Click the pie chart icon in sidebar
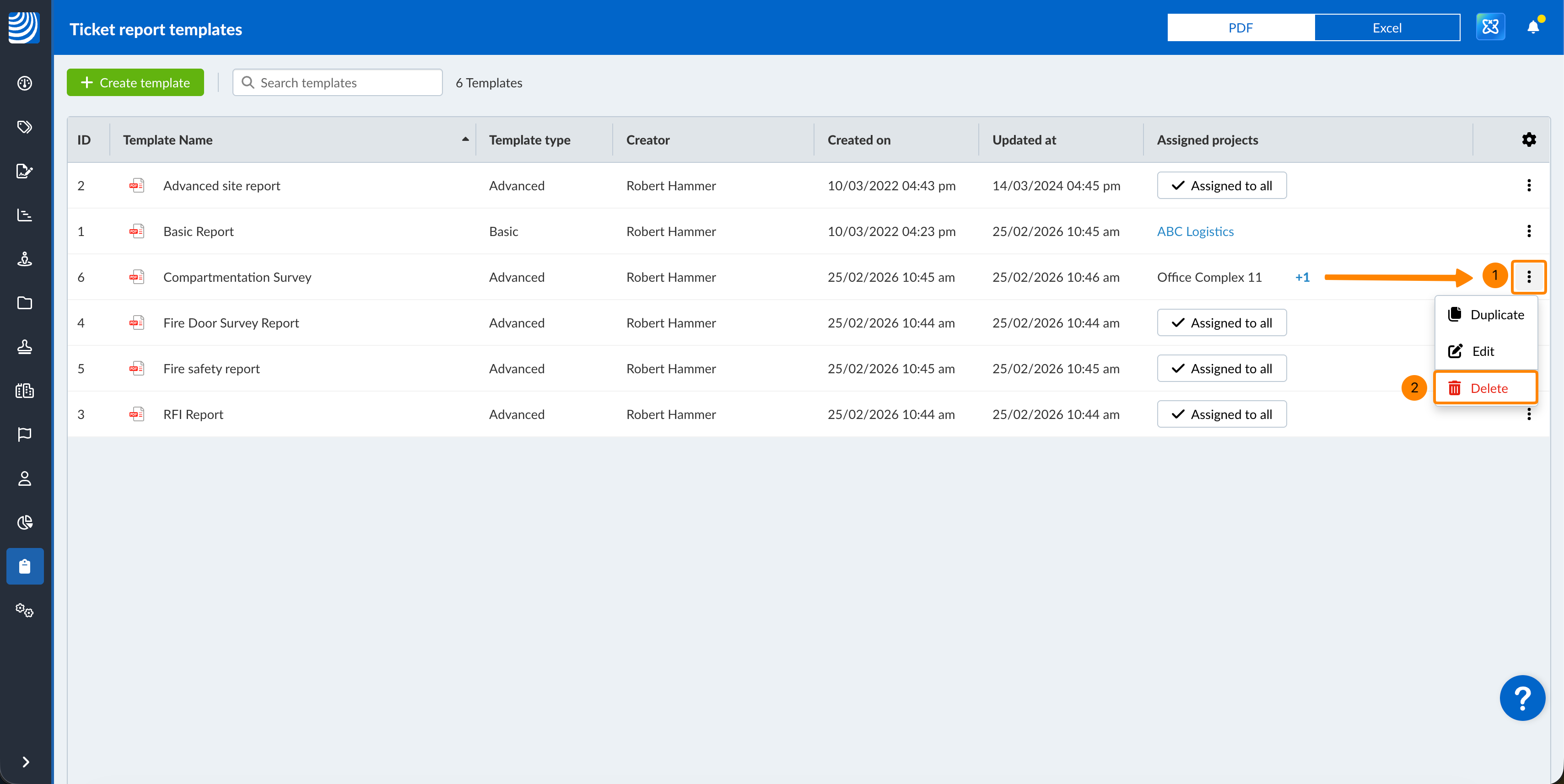Viewport: 1564px width, 784px height. (x=25, y=522)
